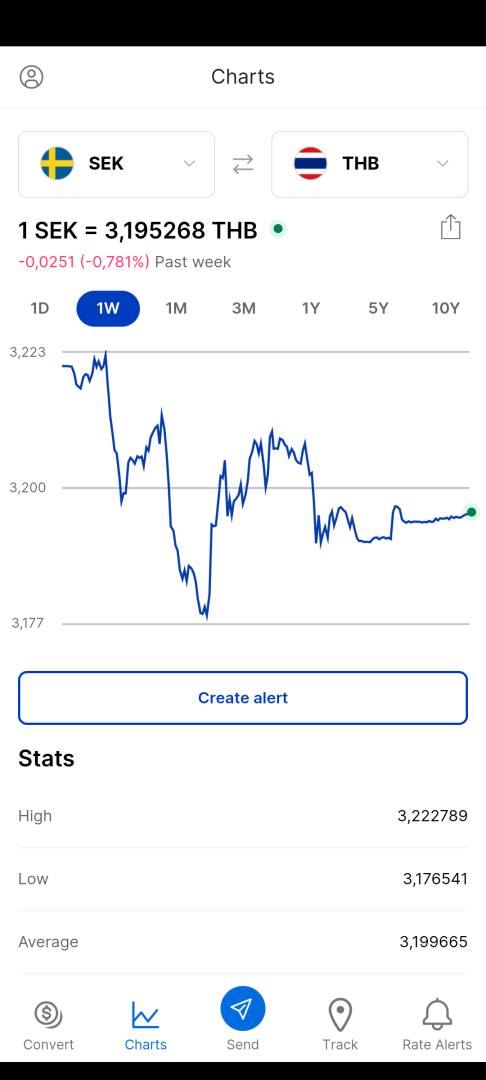Open Rate Alerts bell icon
486x1080 pixels.
437,1014
